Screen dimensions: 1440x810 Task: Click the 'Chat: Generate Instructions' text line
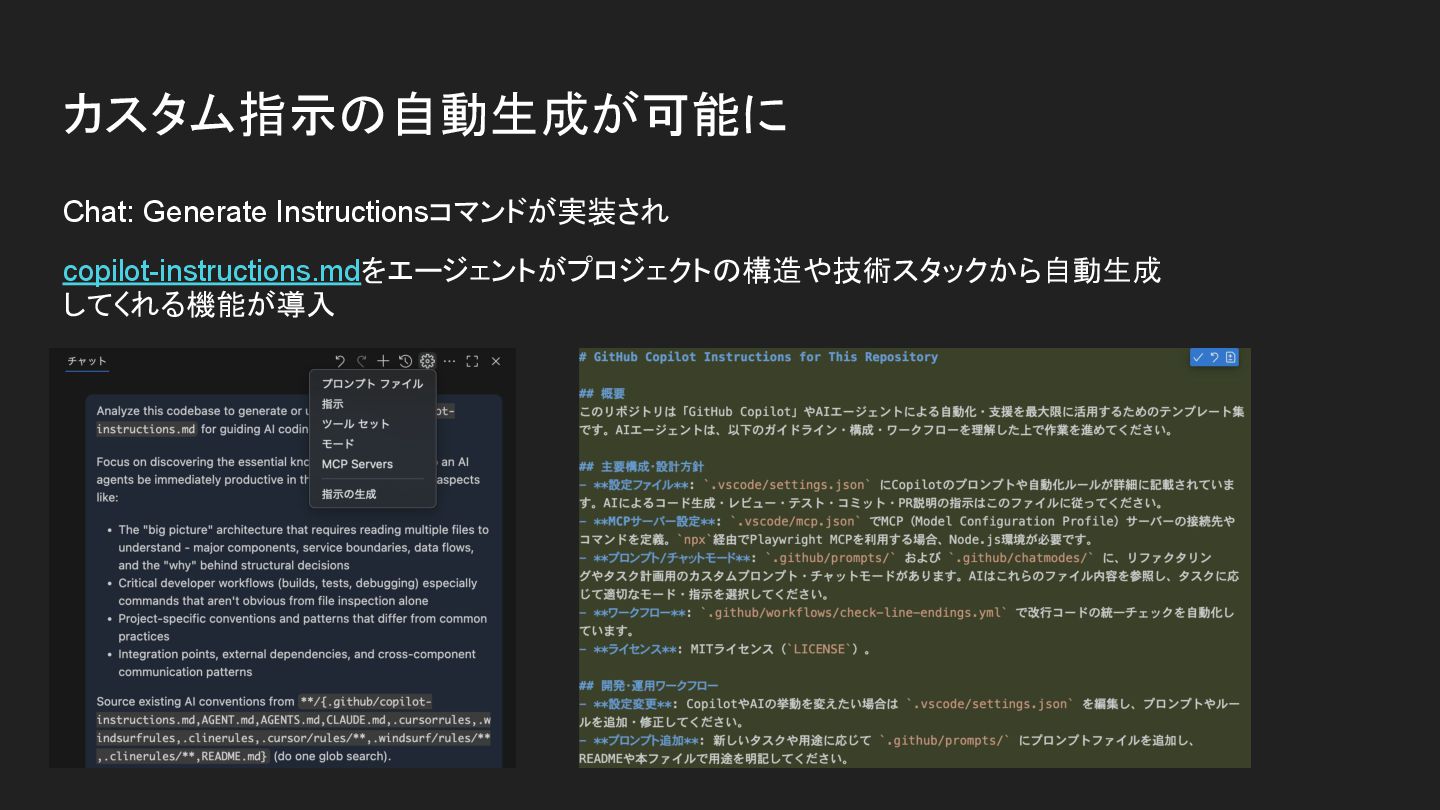366,212
